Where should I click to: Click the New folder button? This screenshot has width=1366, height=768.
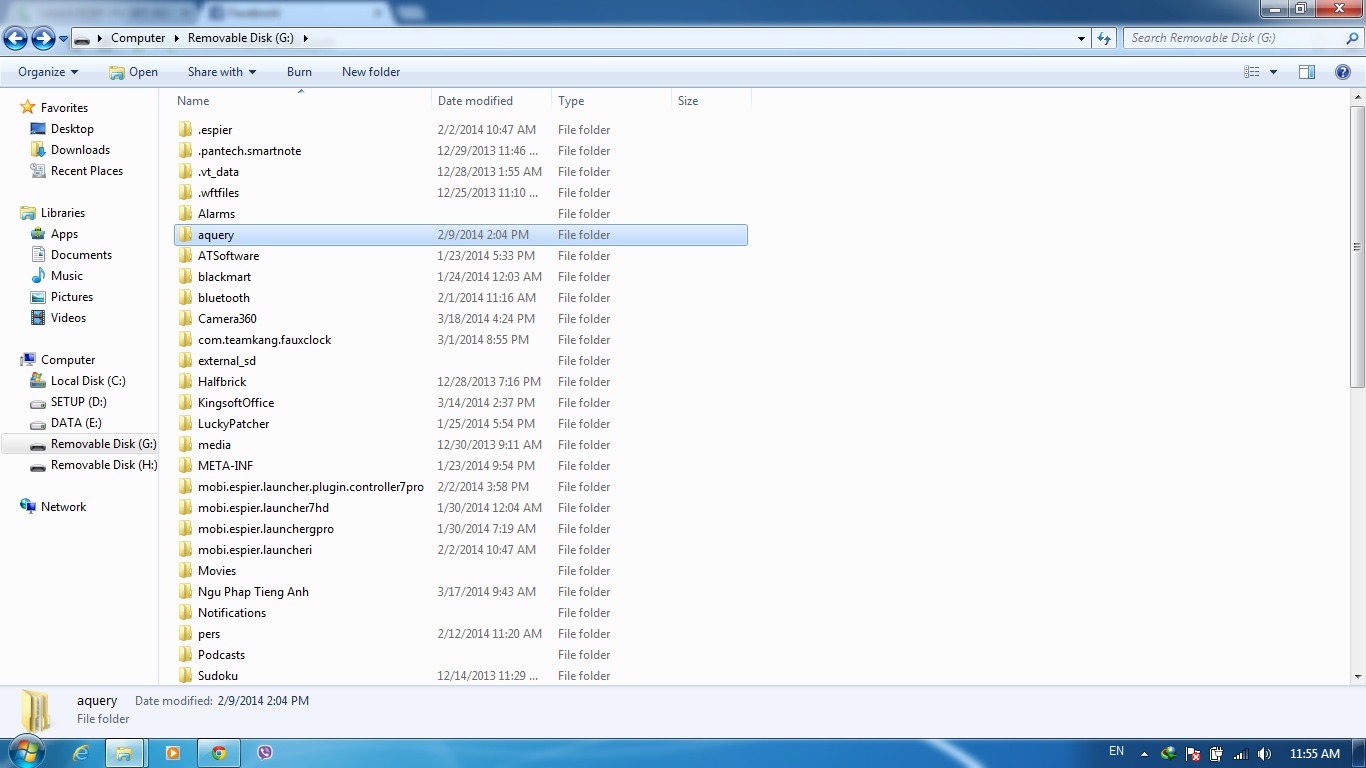click(x=371, y=72)
